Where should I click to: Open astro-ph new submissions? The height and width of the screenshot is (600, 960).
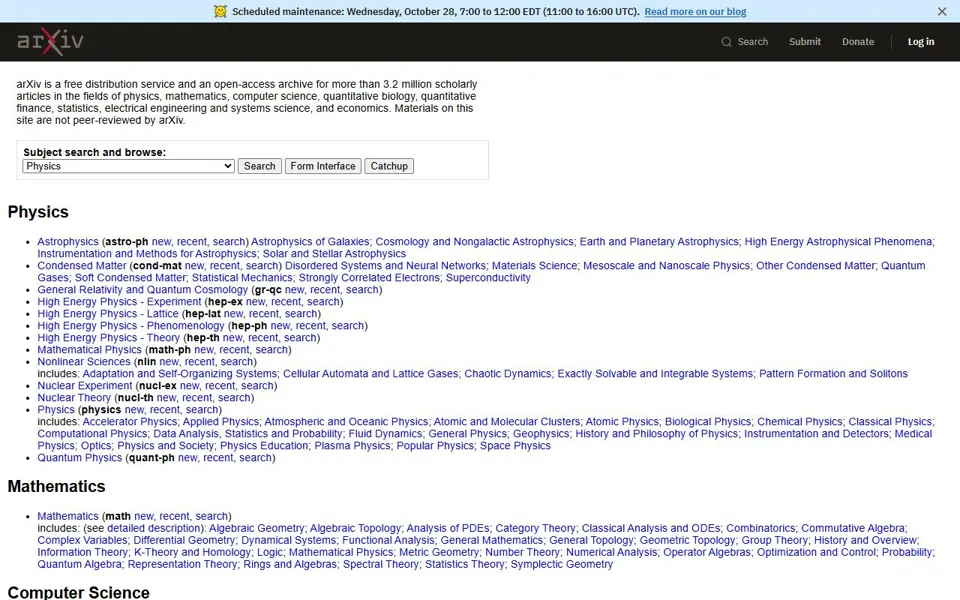tap(161, 242)
